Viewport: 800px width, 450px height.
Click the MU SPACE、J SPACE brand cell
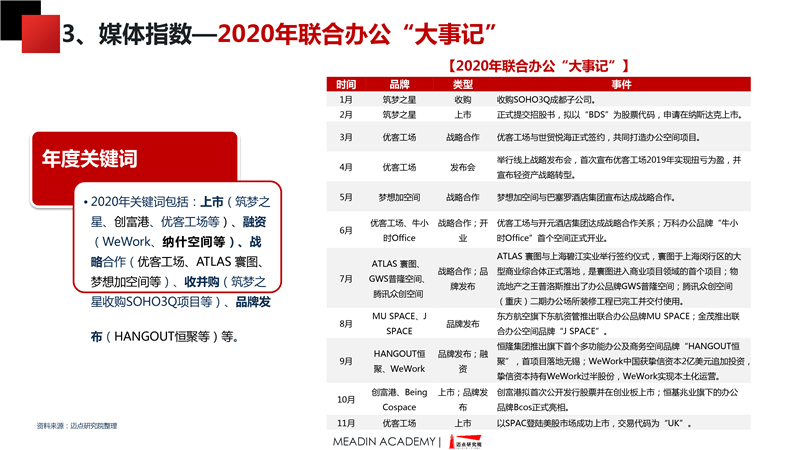399,324
